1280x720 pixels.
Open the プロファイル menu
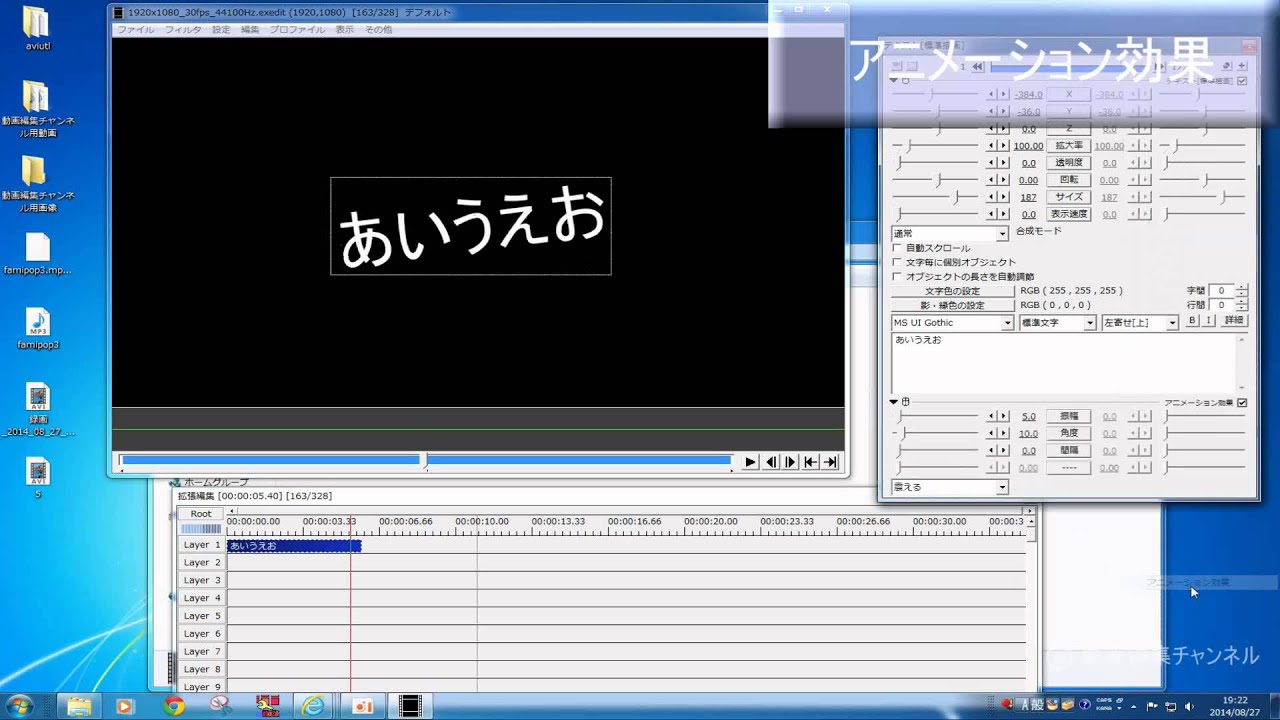point(297,30)
